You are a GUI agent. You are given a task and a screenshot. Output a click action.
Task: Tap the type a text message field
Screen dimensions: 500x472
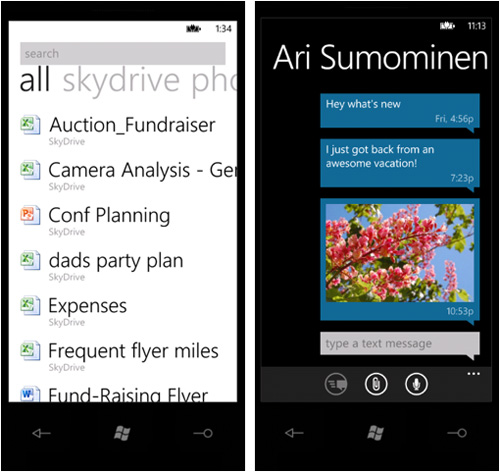coord(400,343)
